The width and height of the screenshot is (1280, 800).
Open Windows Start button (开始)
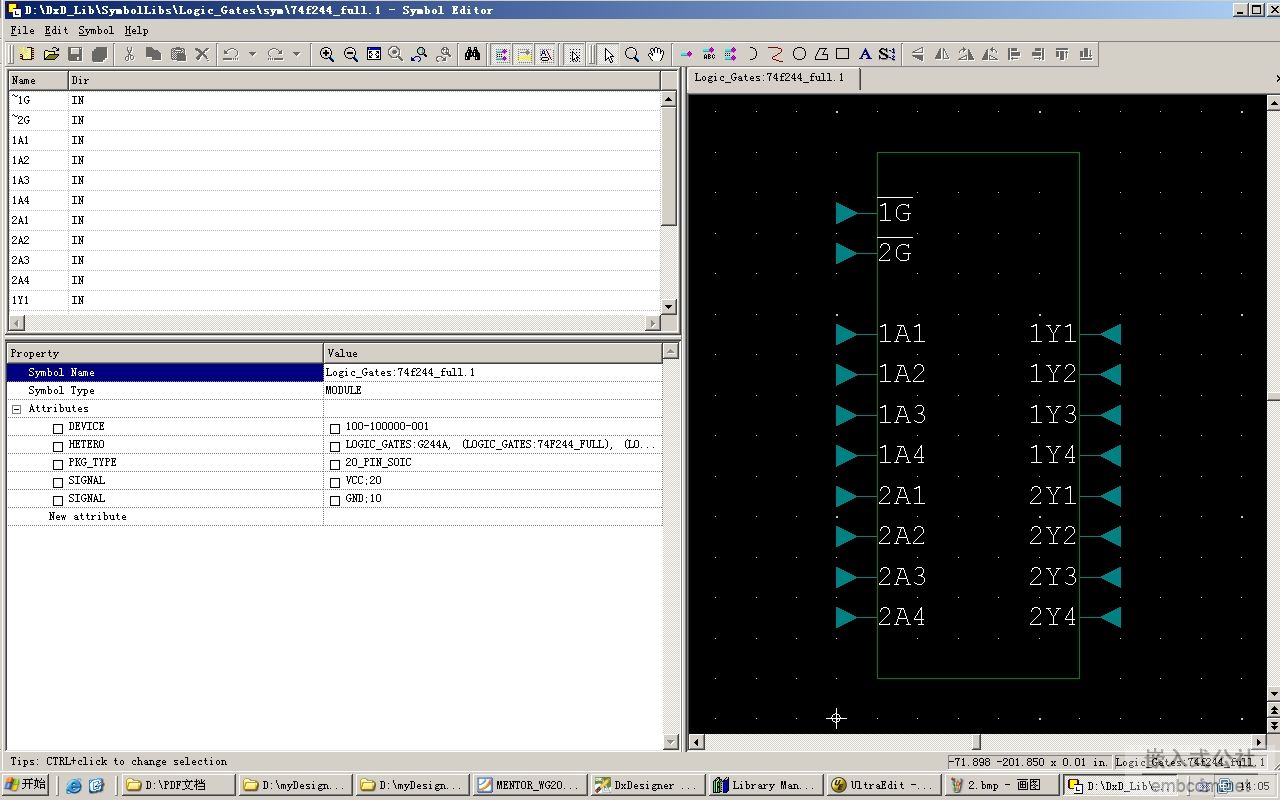pyautogui.click(x=26, y=785)
